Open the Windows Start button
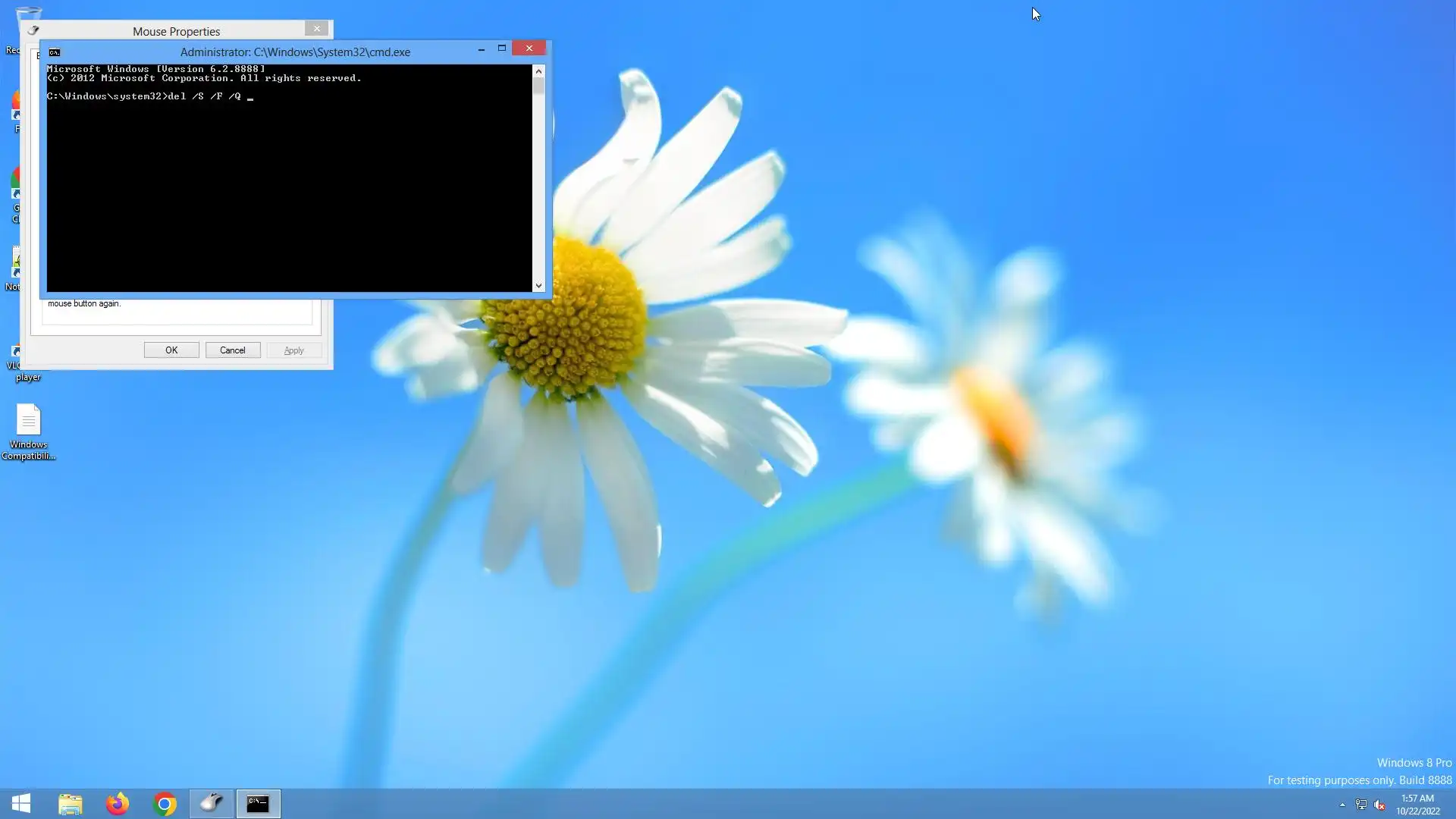Image resolution: width=1456 pixels, height=819 pixels. point(21,803)
